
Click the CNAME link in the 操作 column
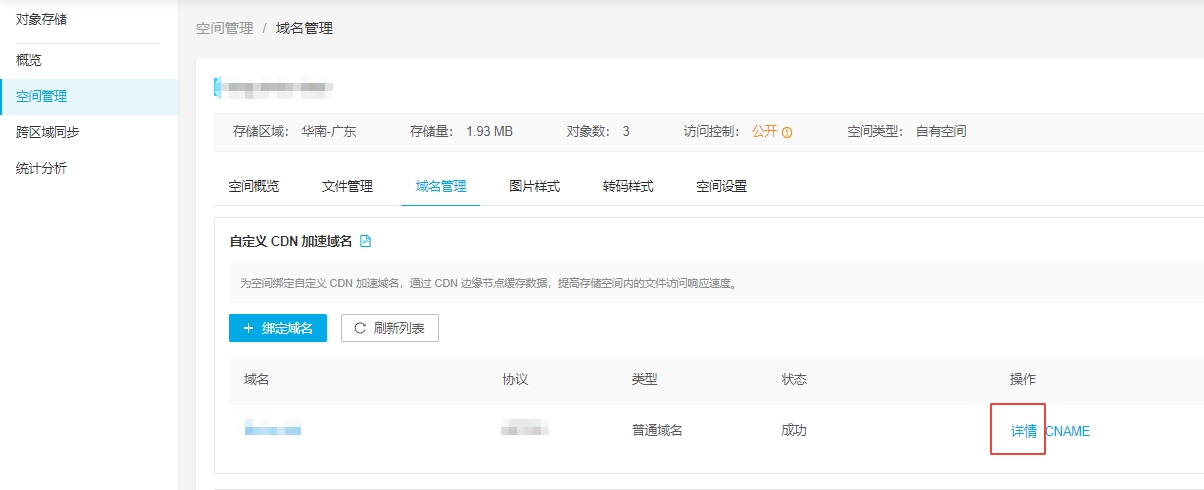pos(1067,431)
